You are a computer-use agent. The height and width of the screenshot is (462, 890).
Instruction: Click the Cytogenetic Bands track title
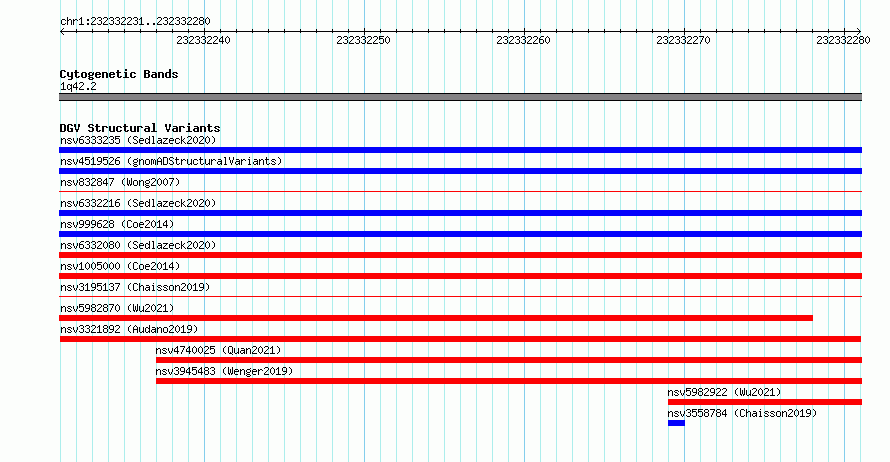point(119,74)
